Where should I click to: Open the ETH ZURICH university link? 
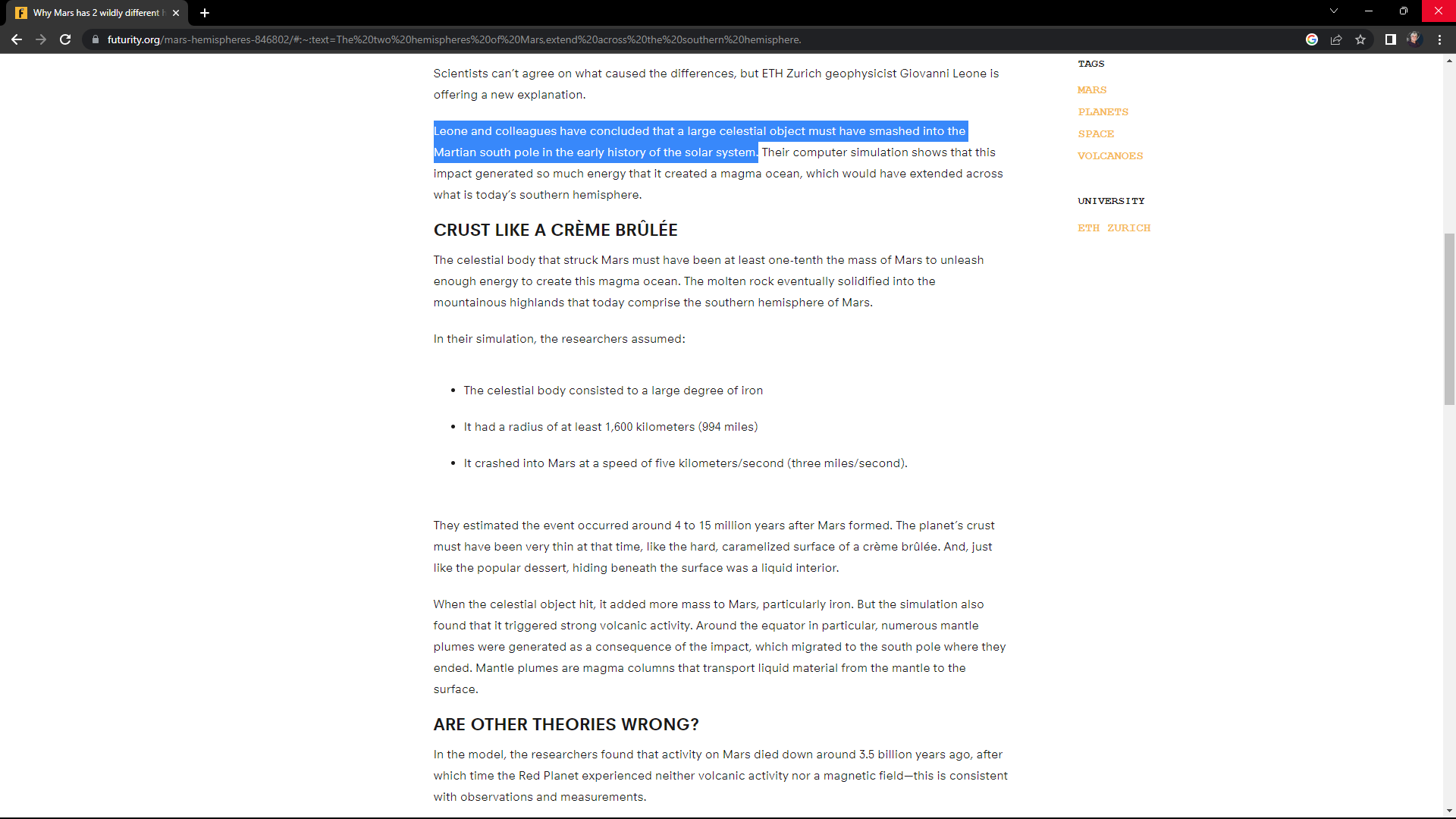point(1114,228)
